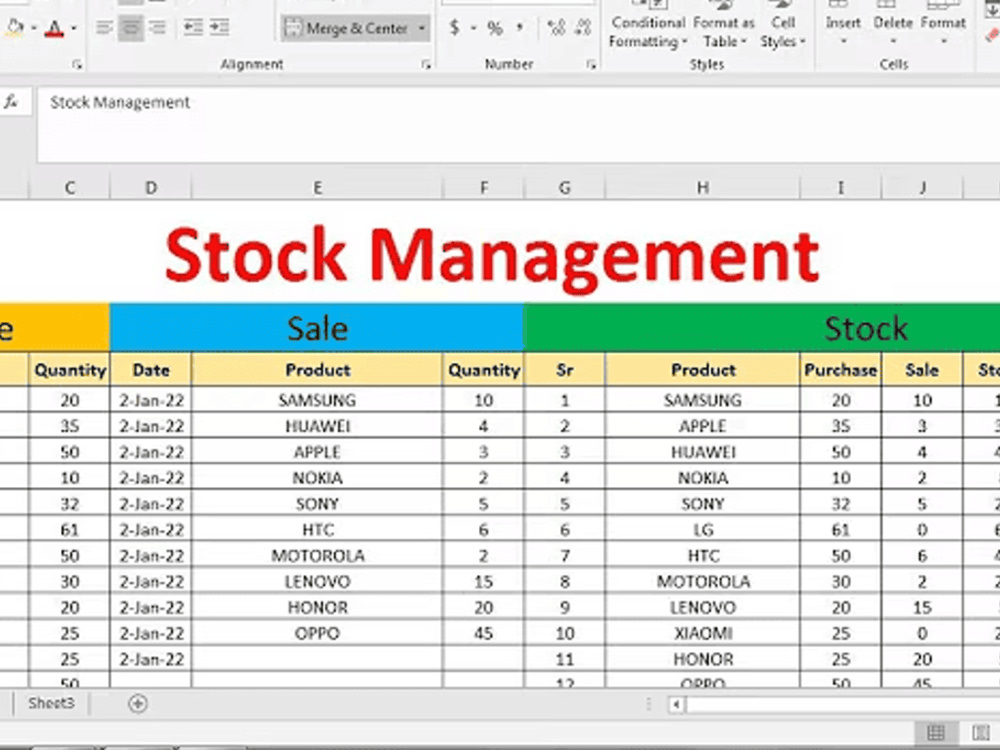Select column E header
The image size is (1000, 750).
[317, 188]
